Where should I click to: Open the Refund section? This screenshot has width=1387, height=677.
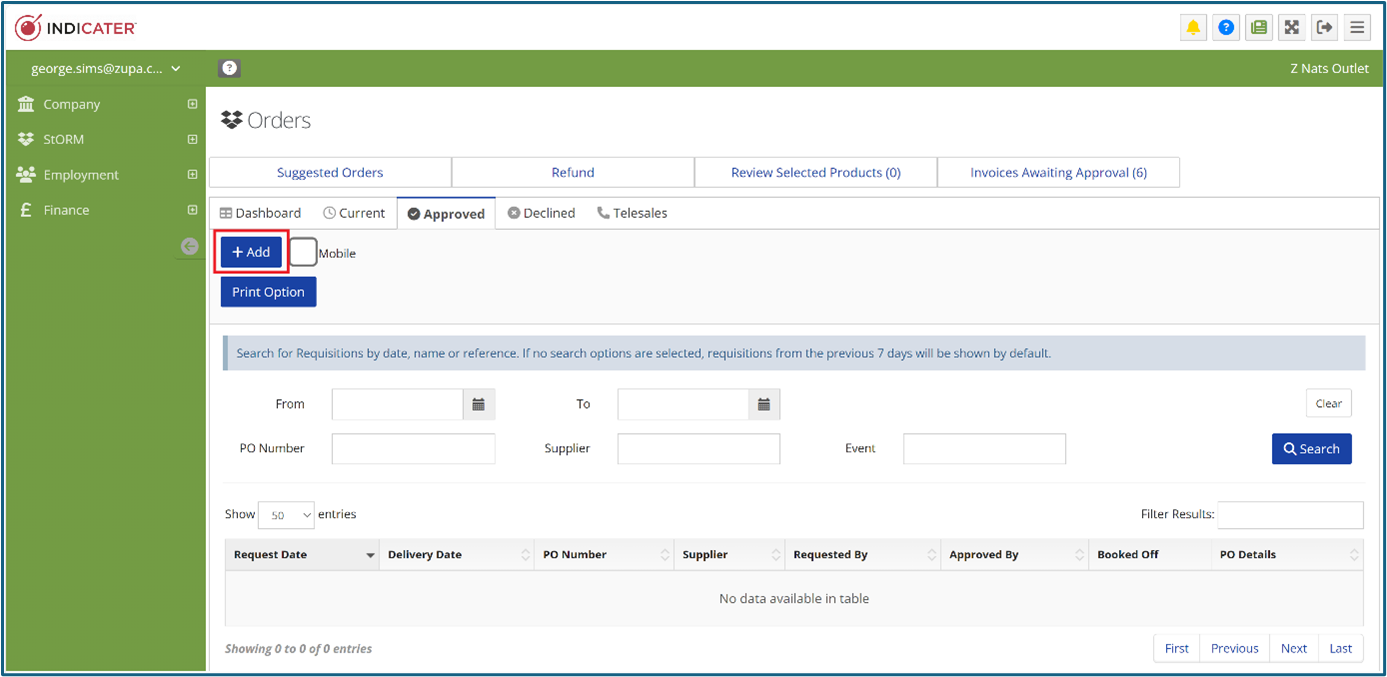(573, 172)
